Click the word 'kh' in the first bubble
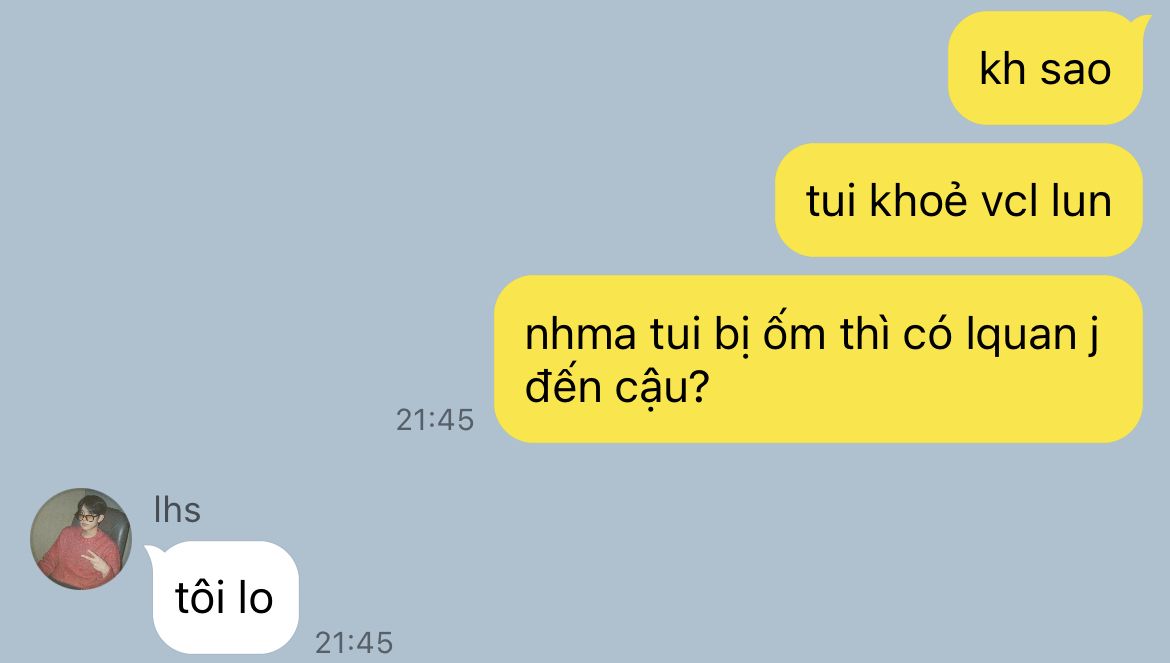Image resolution: width=1170 pixels, height=663 pixels. pos(1002,68)
